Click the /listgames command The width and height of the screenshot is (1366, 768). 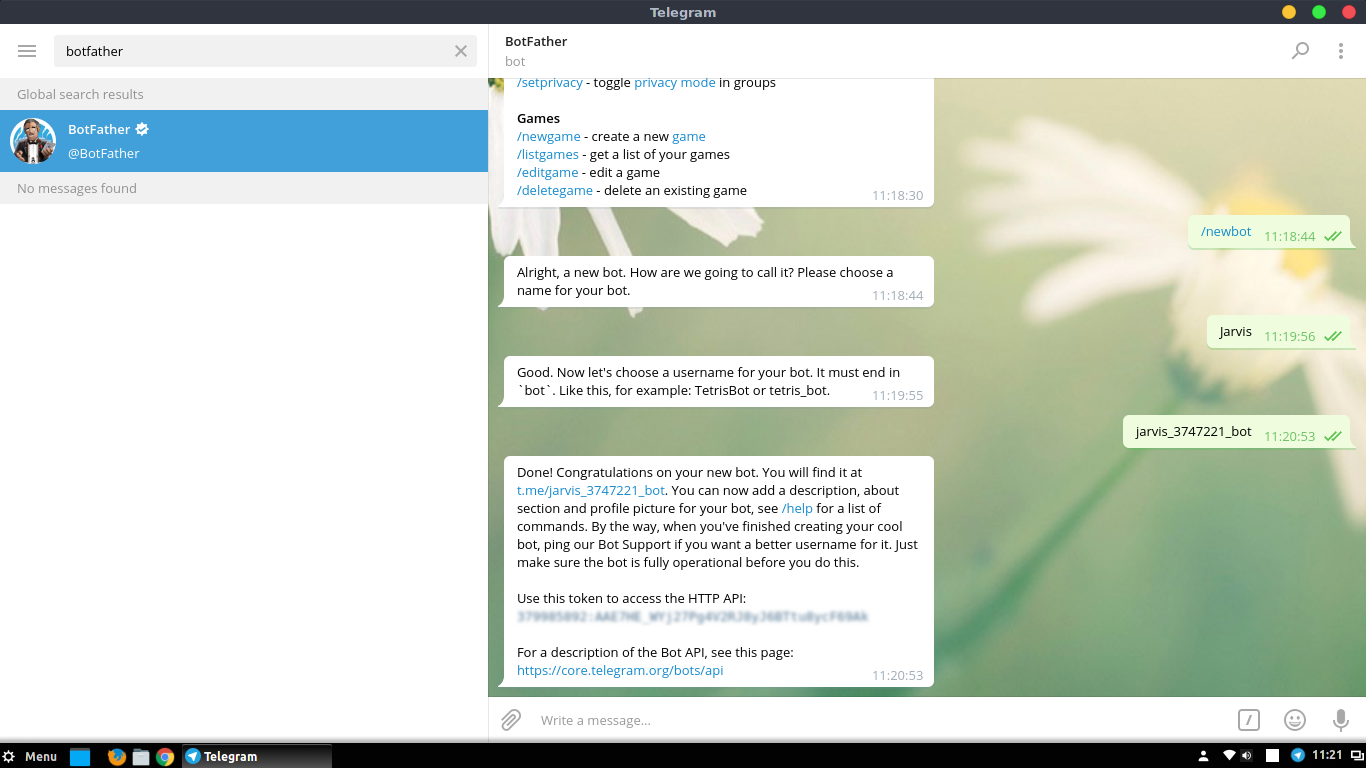(x=548, y=155)
